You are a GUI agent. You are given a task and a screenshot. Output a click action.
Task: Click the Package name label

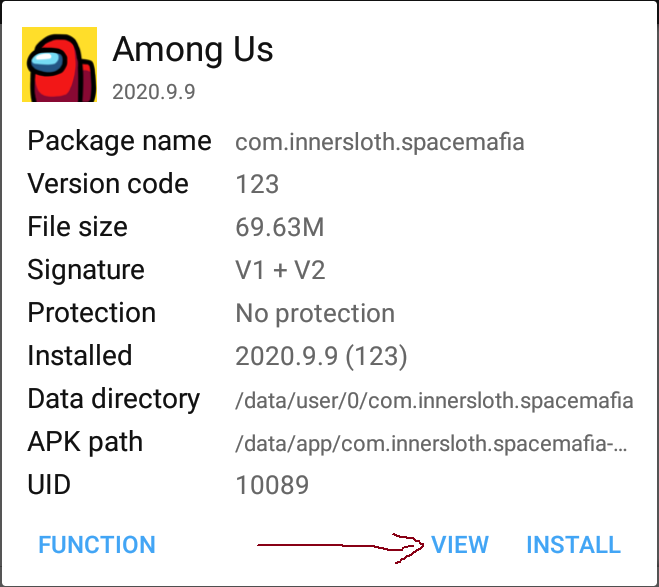click(119, 141)
